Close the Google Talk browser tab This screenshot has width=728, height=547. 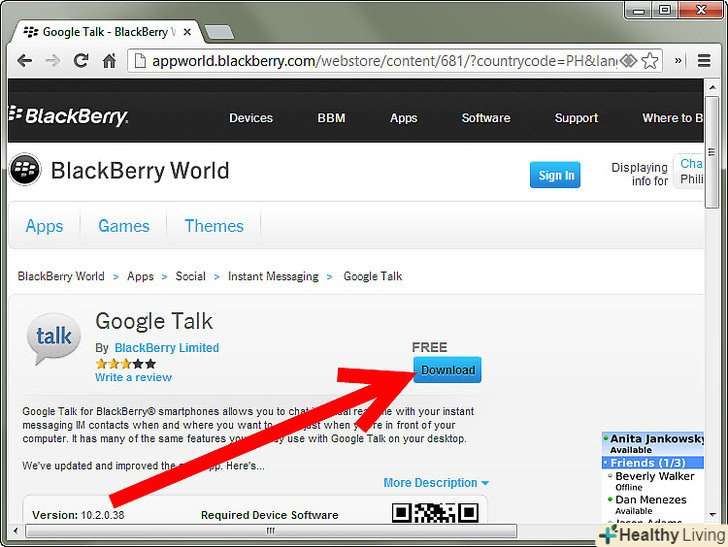[187, 32]
